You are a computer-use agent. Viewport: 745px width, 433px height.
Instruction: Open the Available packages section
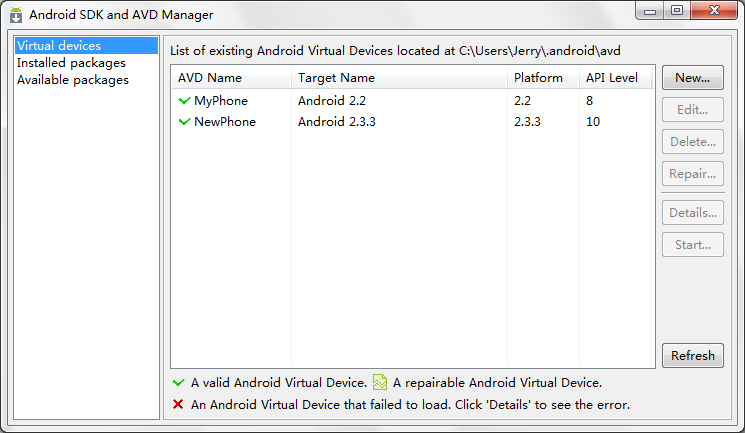[72, 80]
